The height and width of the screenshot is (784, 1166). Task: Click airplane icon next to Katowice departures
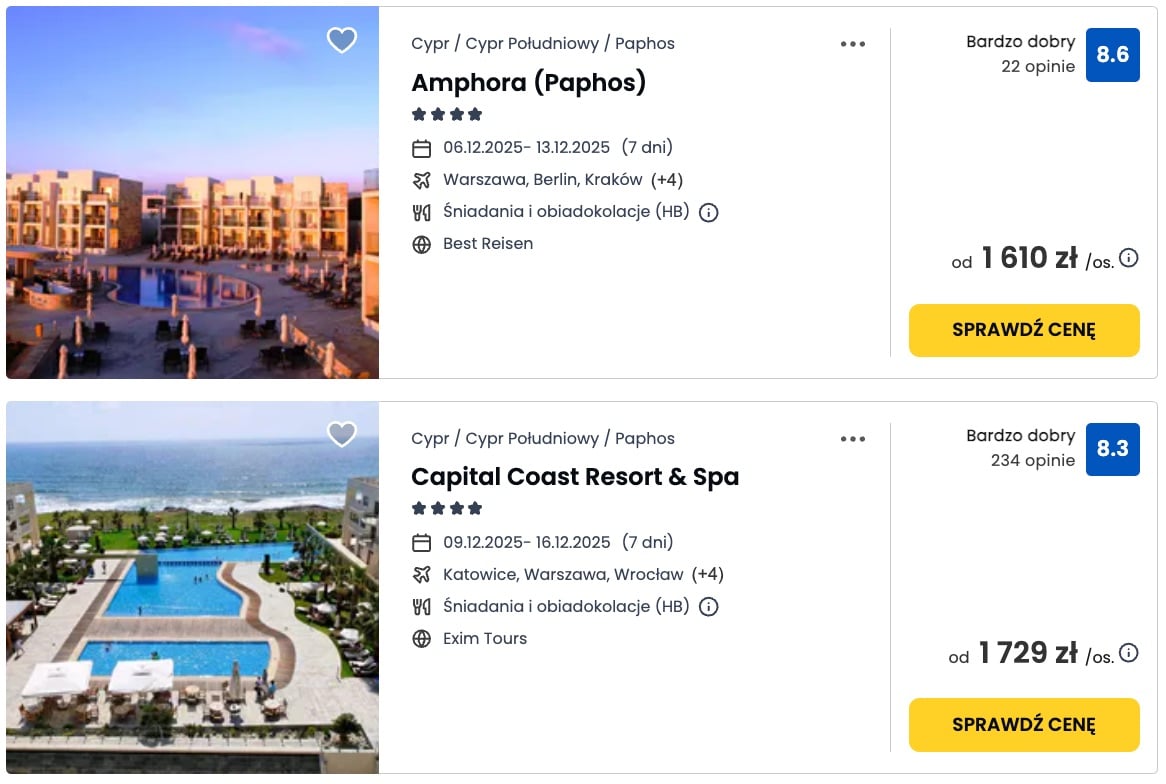422,575
